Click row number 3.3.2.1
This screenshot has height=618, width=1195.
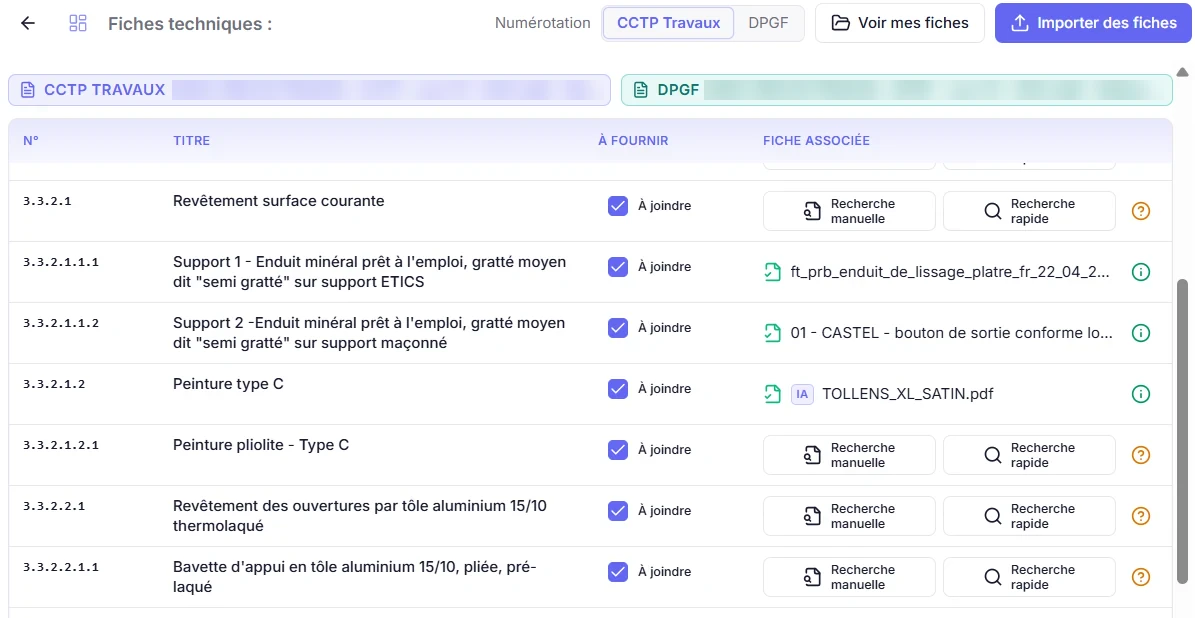(x=47, y=202)
